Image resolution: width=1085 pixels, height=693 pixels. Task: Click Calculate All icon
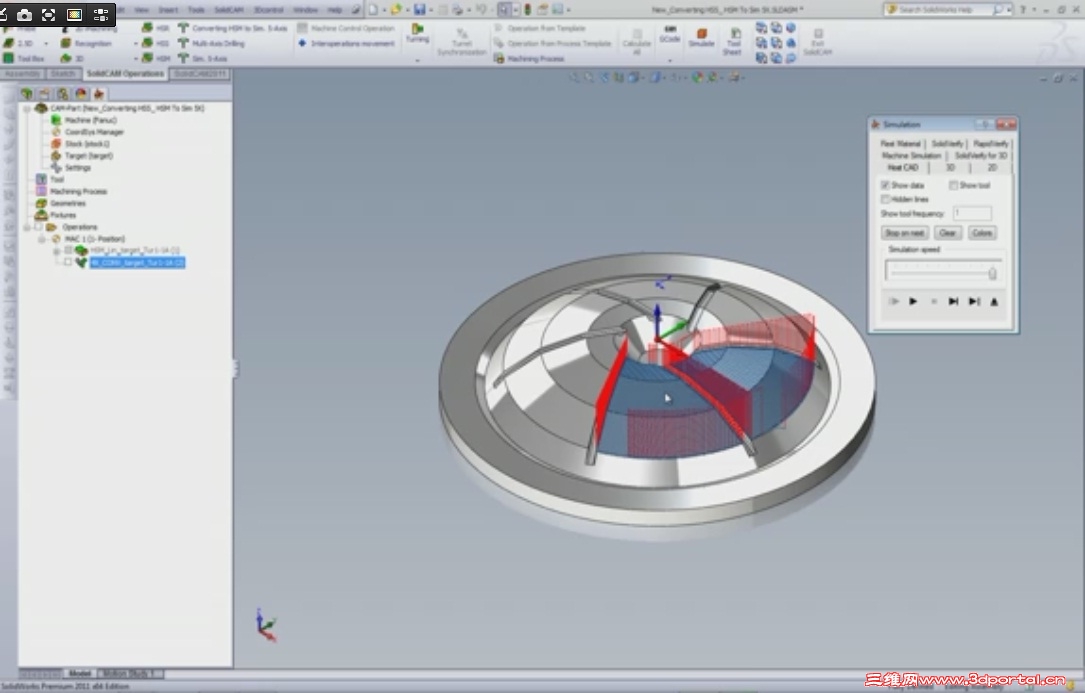[x=637, y=42]
